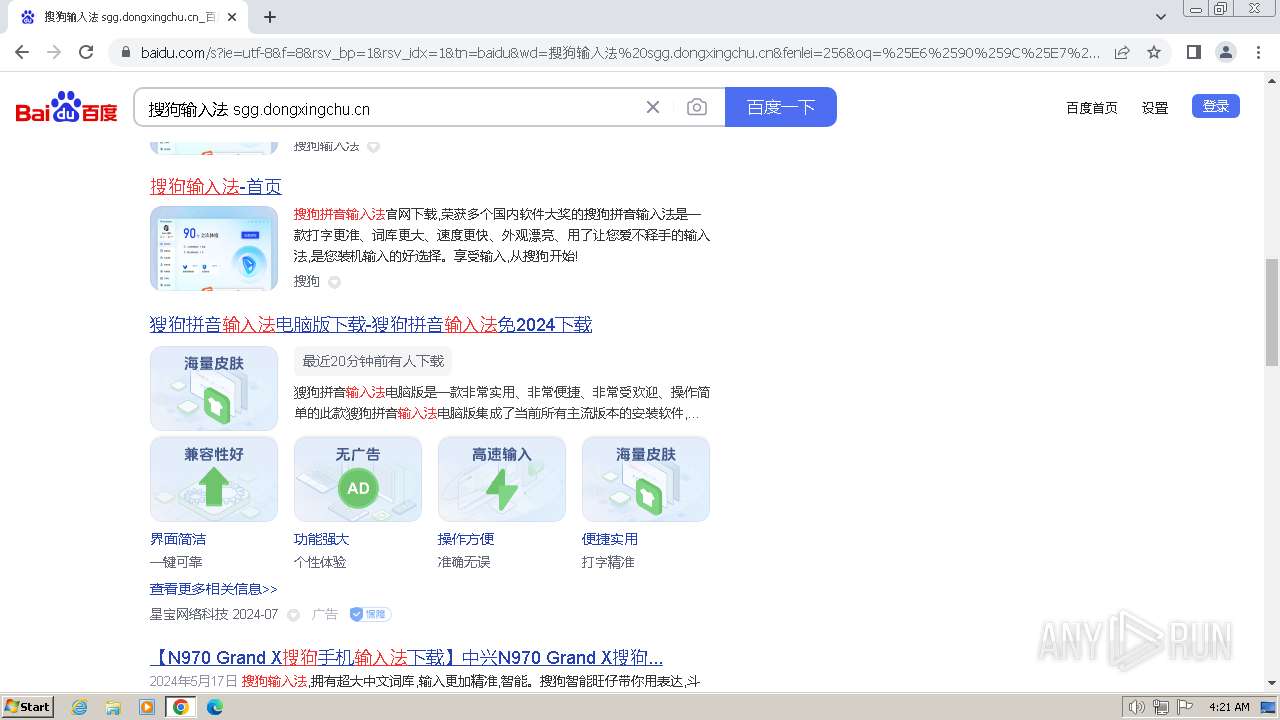Open 百度首页 link
The width and height of the screenshot is (1280, 720).
point(1092,108)
